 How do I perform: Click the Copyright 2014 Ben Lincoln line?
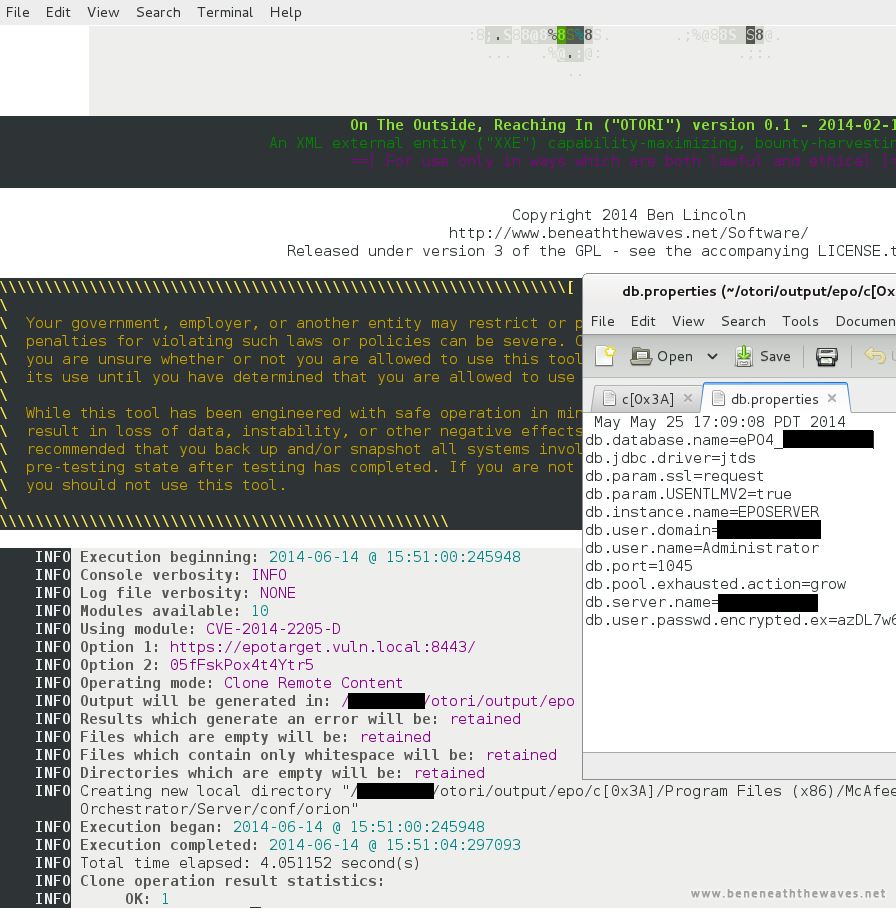628,215
